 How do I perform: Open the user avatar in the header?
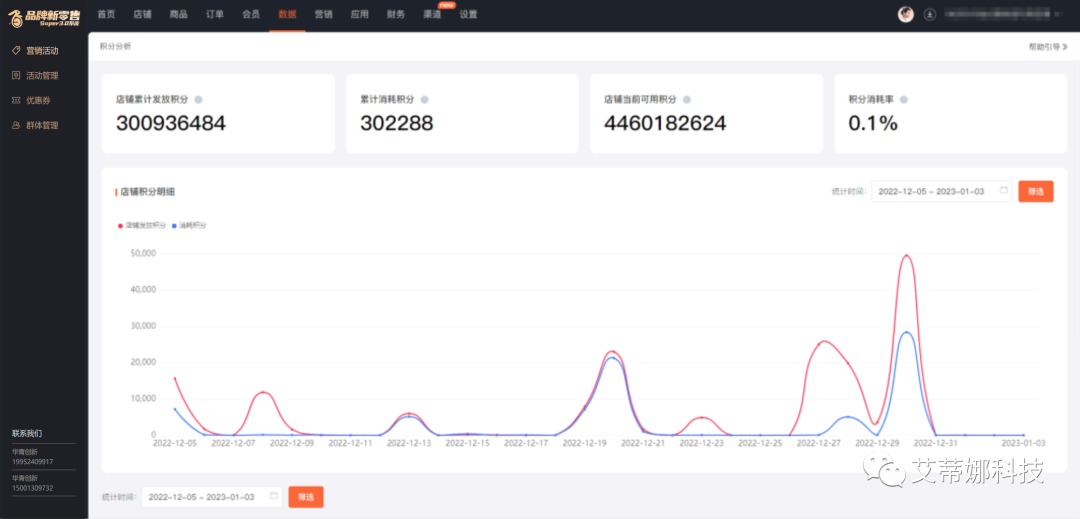pyautogui.click(x=906, y=14)
